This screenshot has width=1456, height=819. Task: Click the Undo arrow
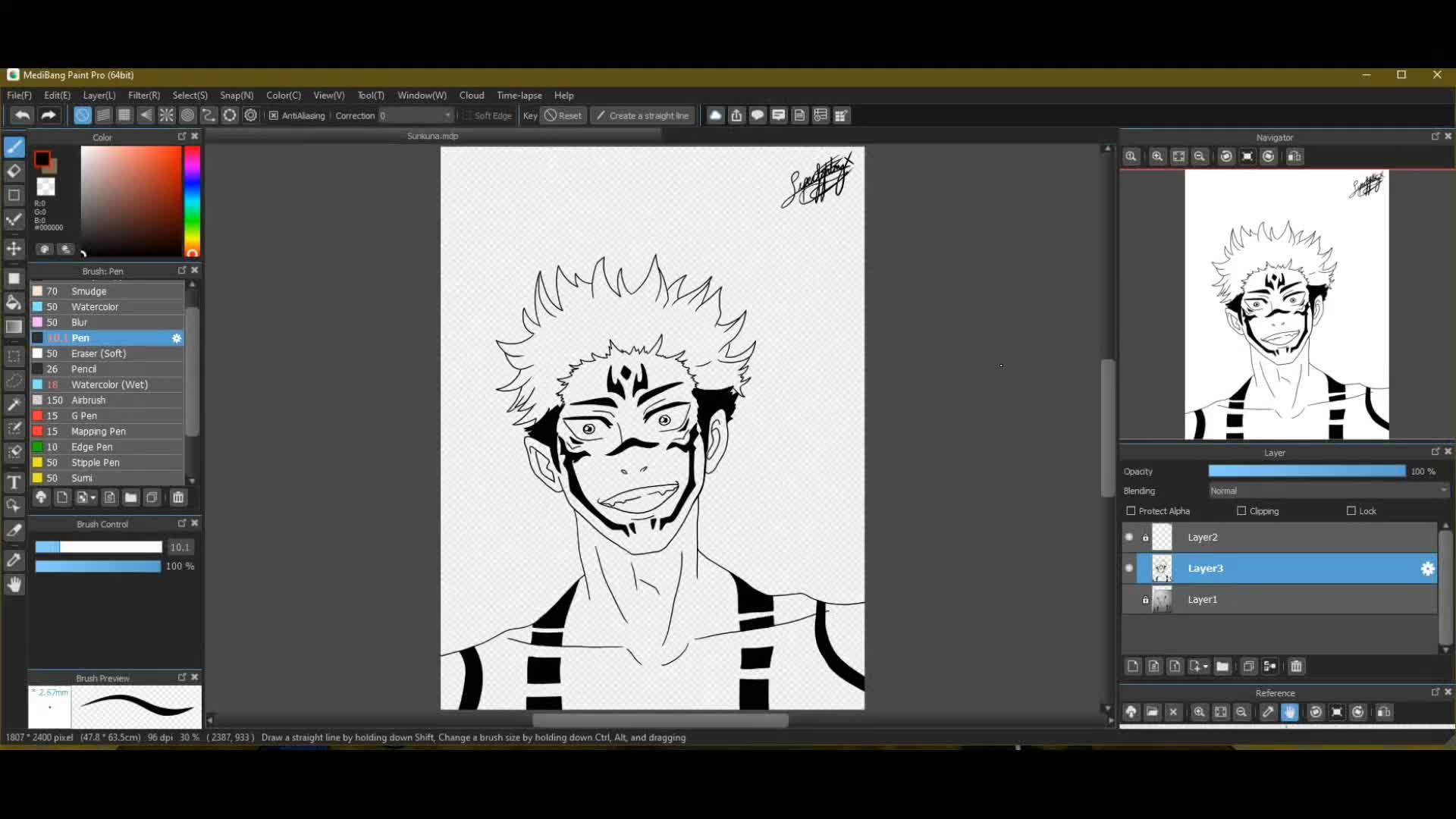click(23, 115)
